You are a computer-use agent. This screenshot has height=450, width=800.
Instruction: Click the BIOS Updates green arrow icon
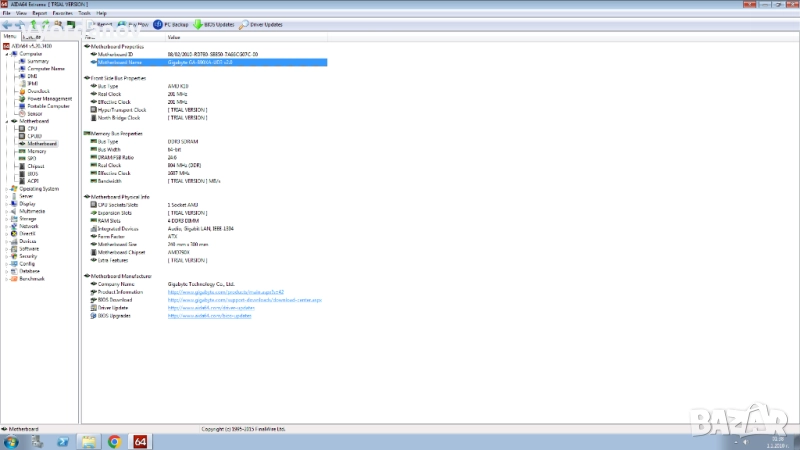(x=198, y=24)
